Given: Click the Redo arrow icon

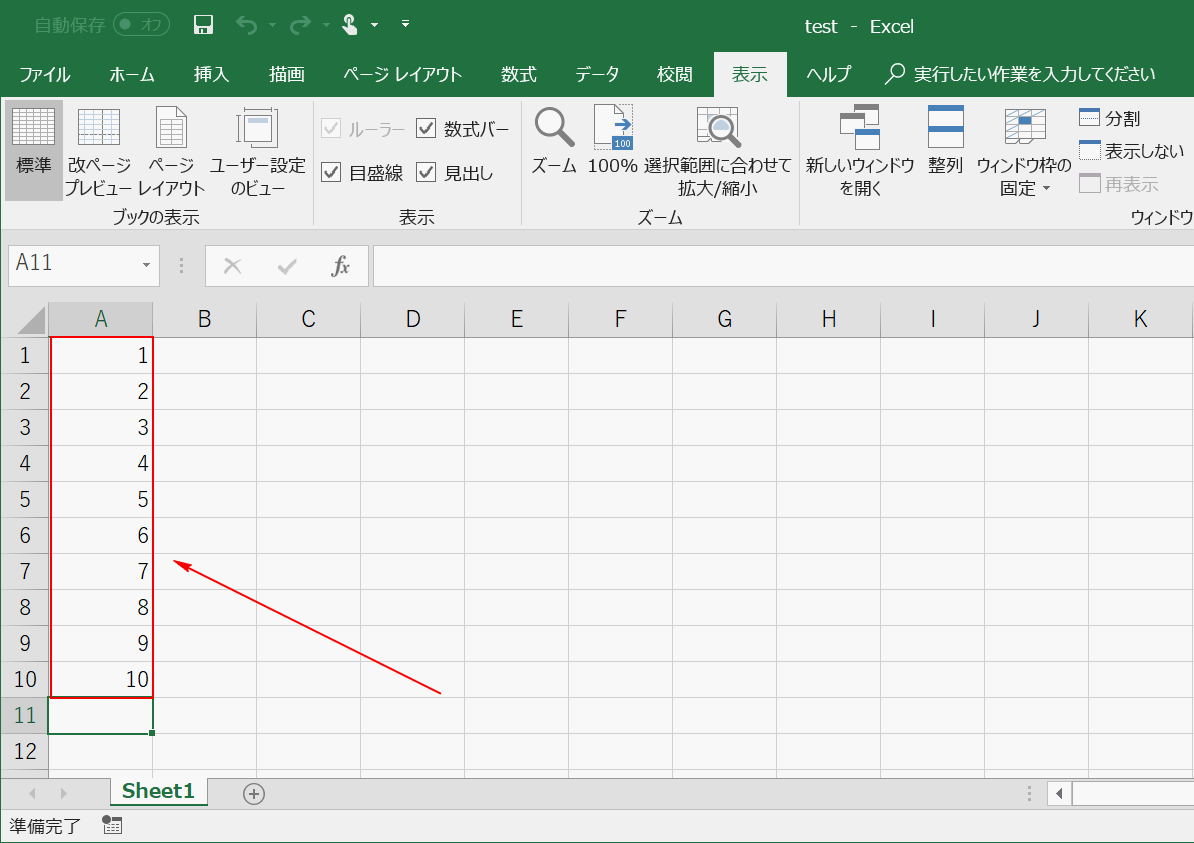Looking at the screenshot, I should 301,25.
